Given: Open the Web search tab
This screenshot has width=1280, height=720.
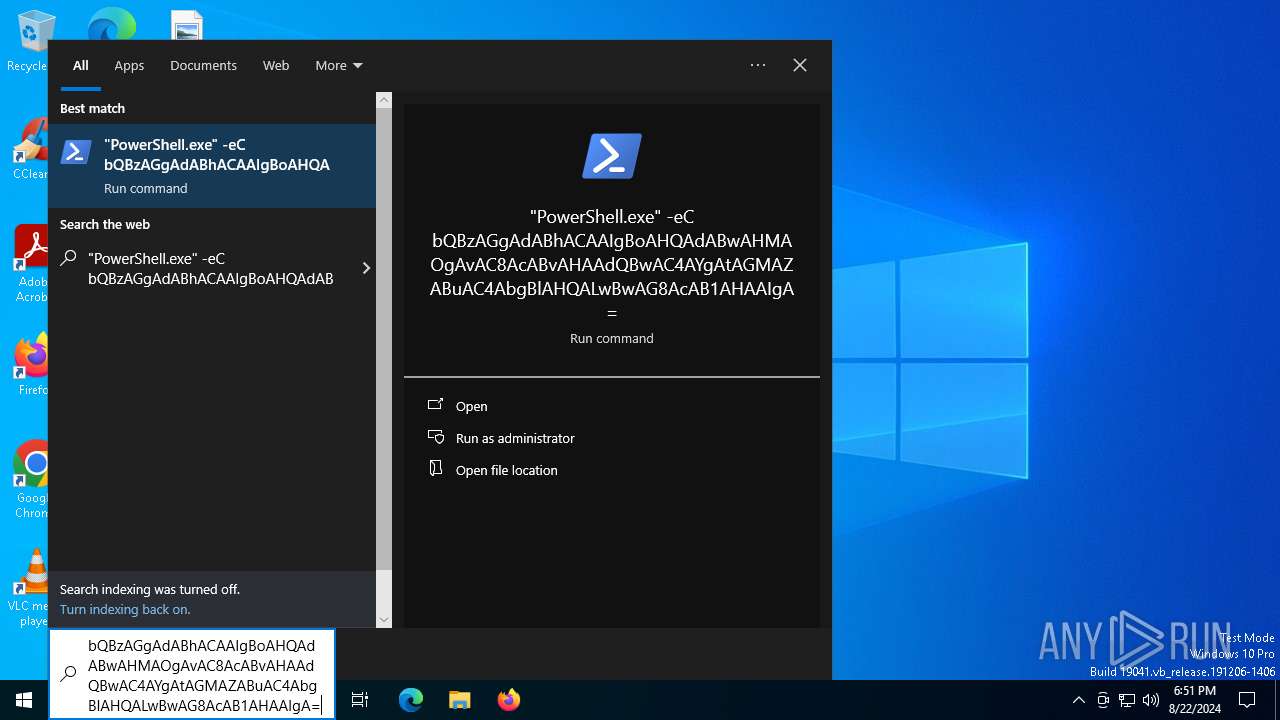Looking at the screenshot, I should pyautogui.click(x=276, y=65).
